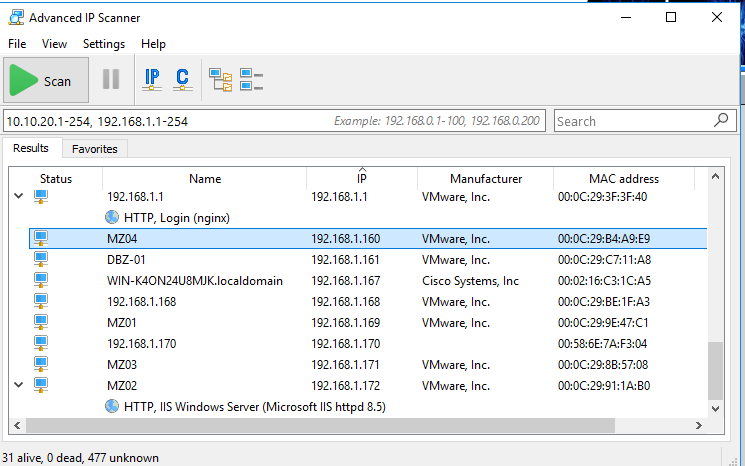
Task: Click MAC address 00:0C:29:3F:3F:40
Action: [x=602, y=197]
